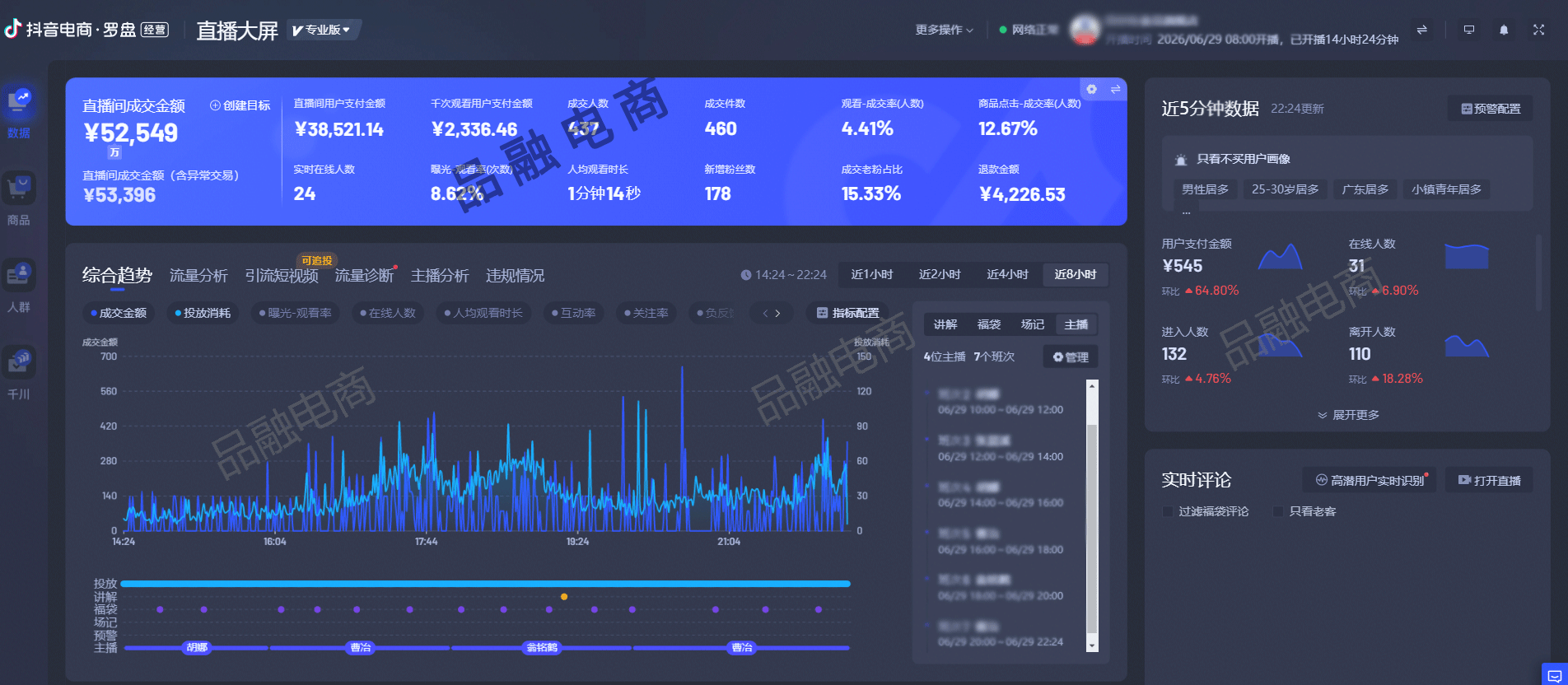
Task: Click the notification bell icon
Action: click(x=1504, y=30)
